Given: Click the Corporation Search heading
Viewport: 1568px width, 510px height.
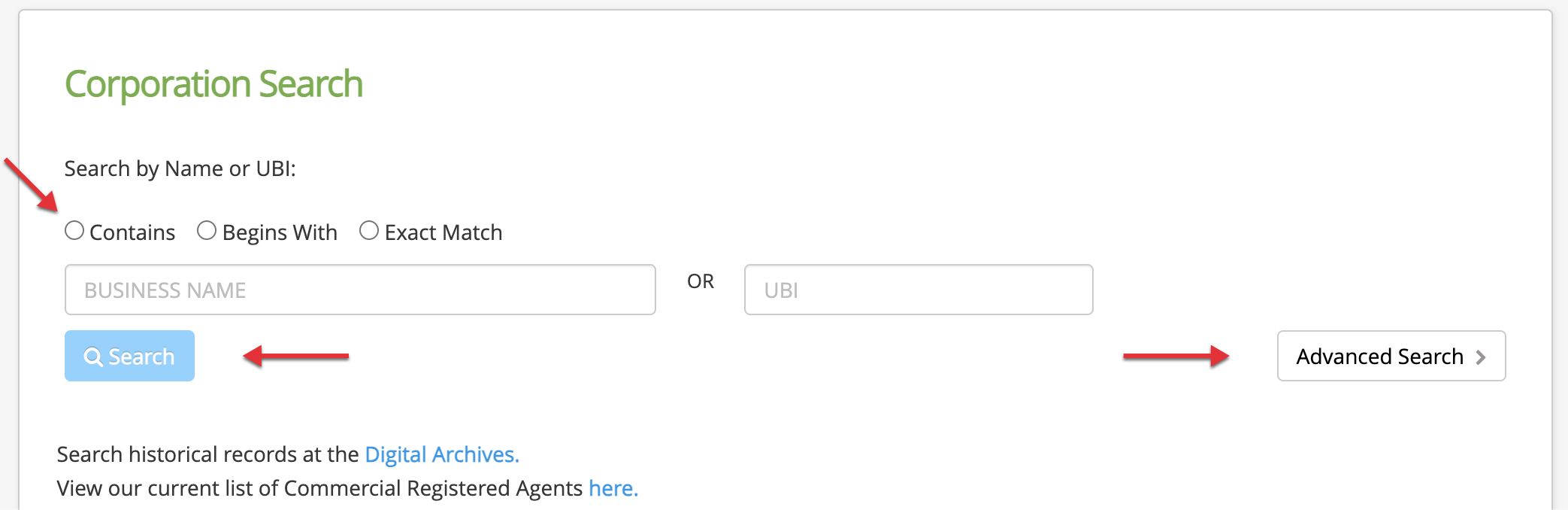Looking at the screenshot, I should [x=213, y=83].
